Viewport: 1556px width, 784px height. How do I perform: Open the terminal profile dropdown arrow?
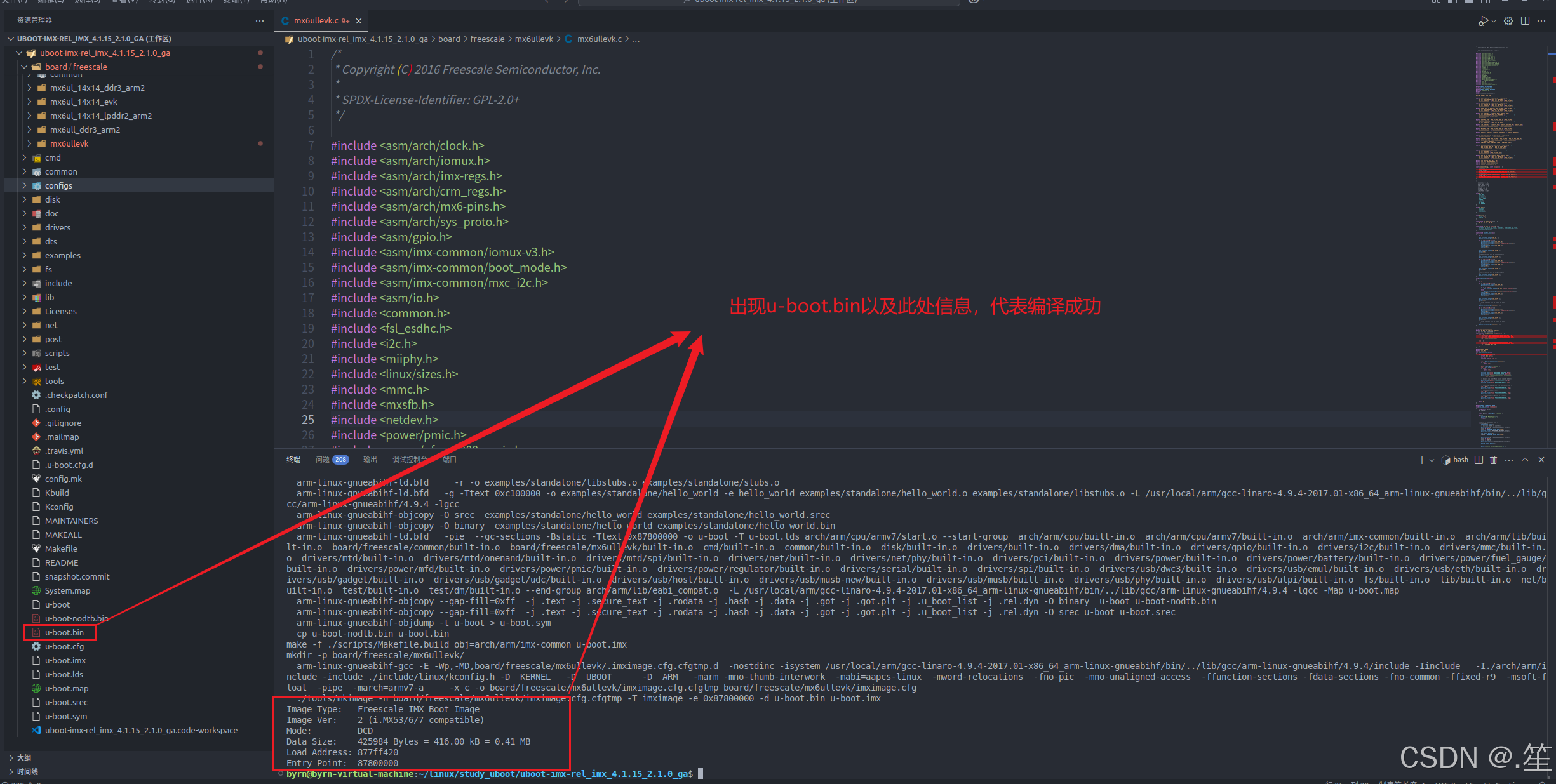click(1430, 460)
